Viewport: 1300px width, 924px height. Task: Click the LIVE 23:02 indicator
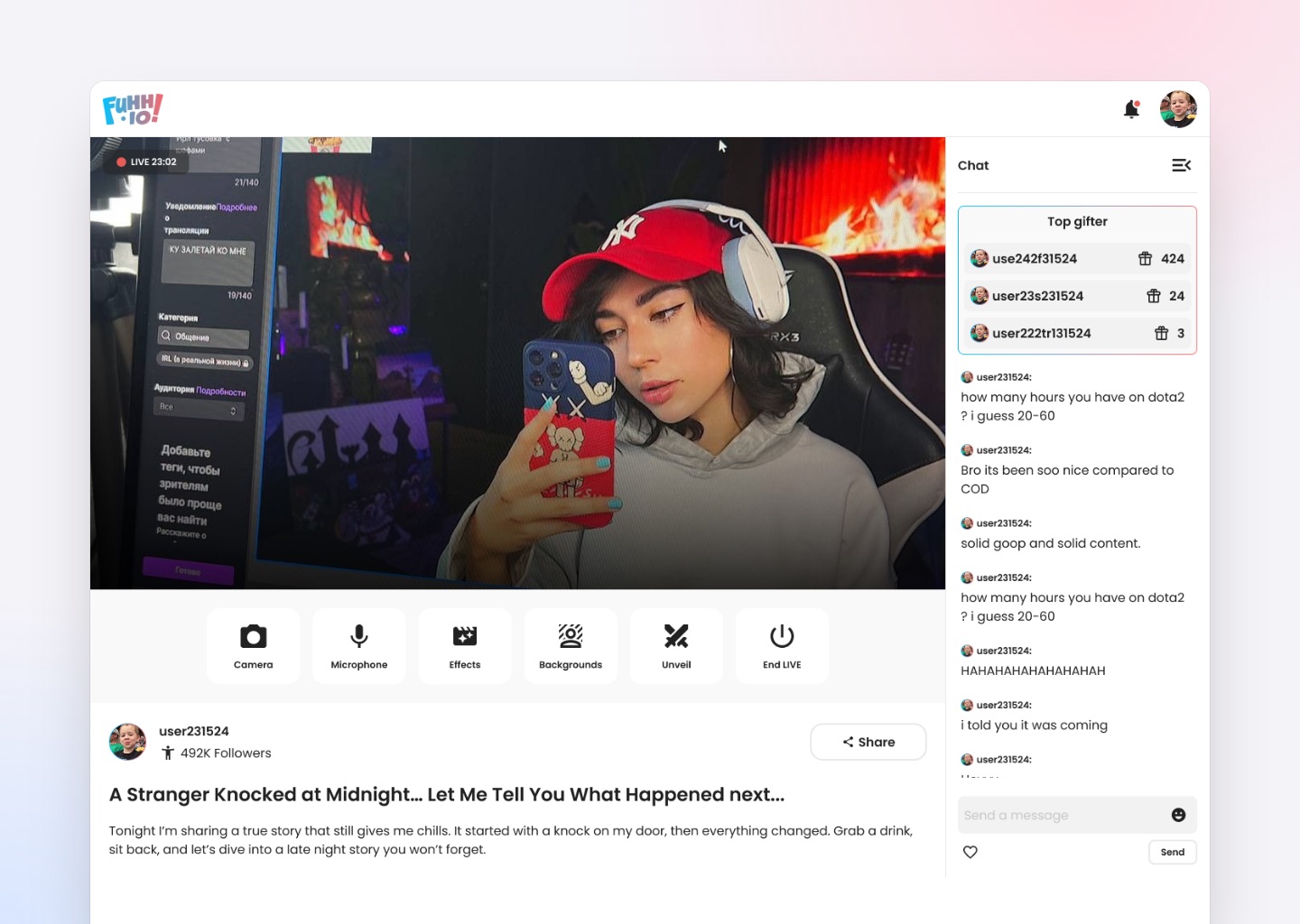(147, 162)
